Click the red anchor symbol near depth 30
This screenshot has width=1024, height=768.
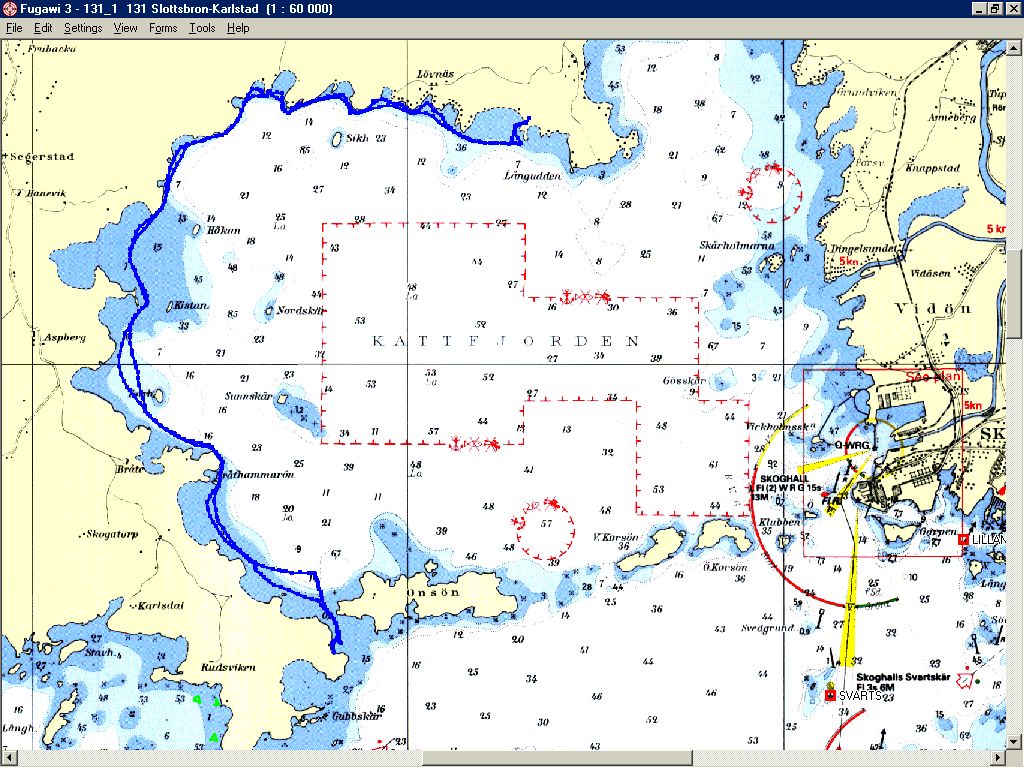568,297
